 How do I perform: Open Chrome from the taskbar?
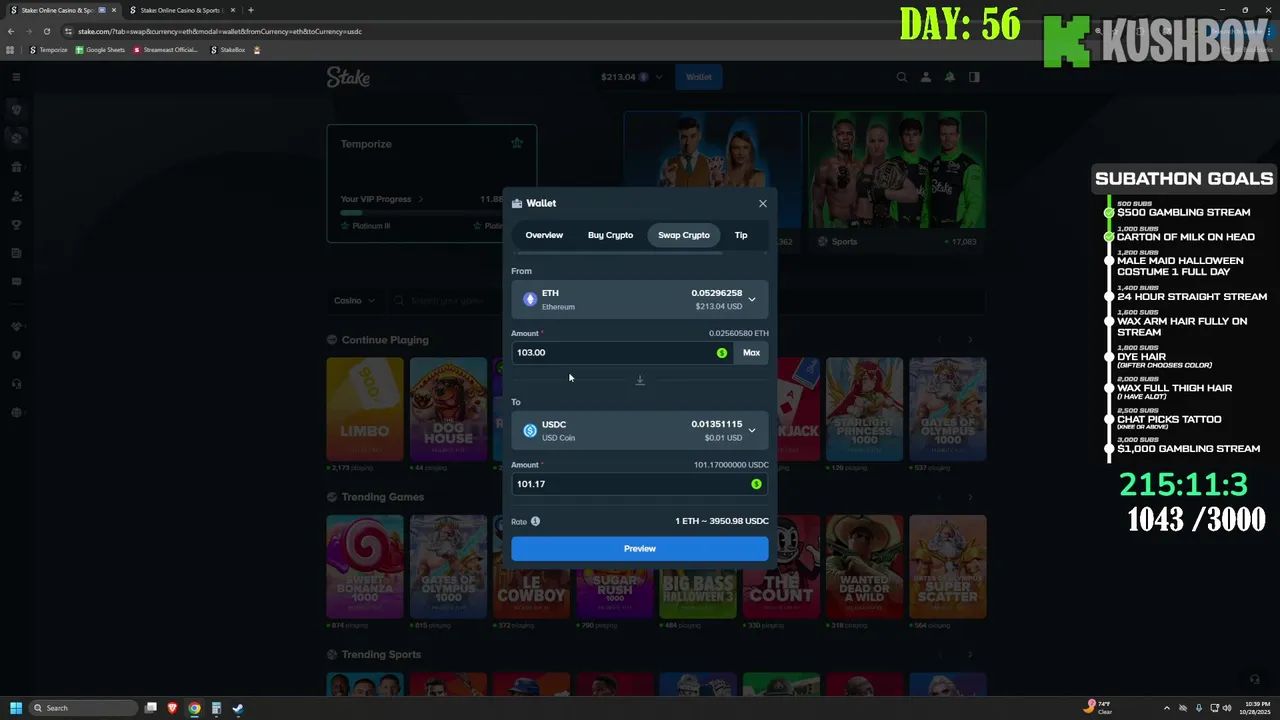pyautogui.click(x=194, y=708)
